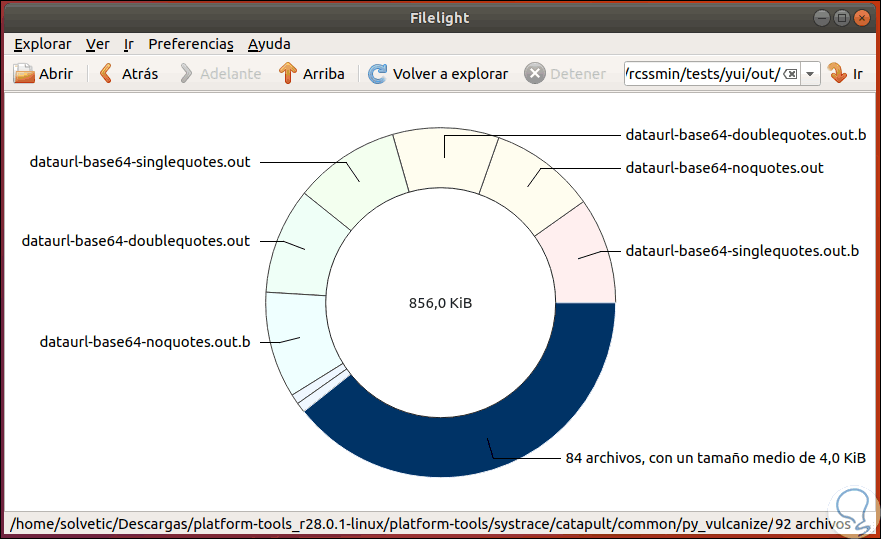The image size is (881, 539).
Task: Click the Detener toolbar label
Action: point(578,74)
